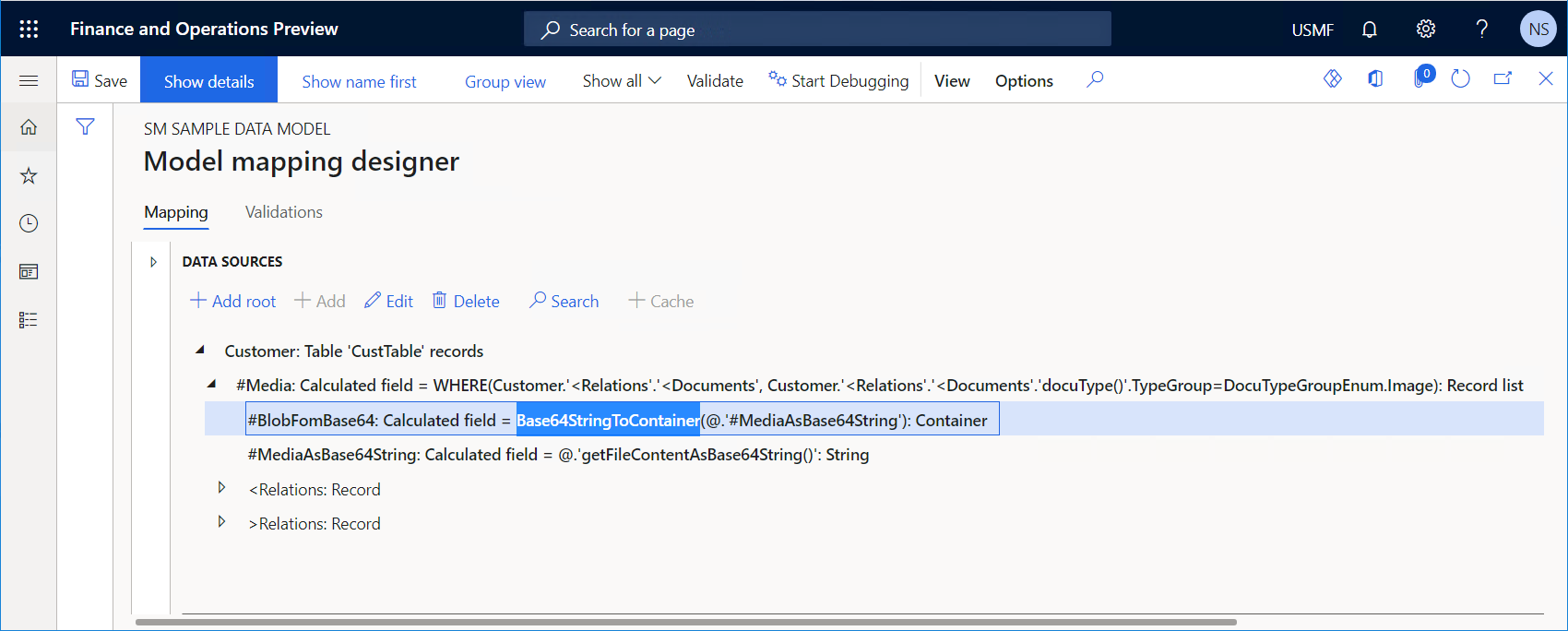This screenshot has height=631, width=1568.
Task: Open the NS user account avatar
Action: pos(1538,29)
